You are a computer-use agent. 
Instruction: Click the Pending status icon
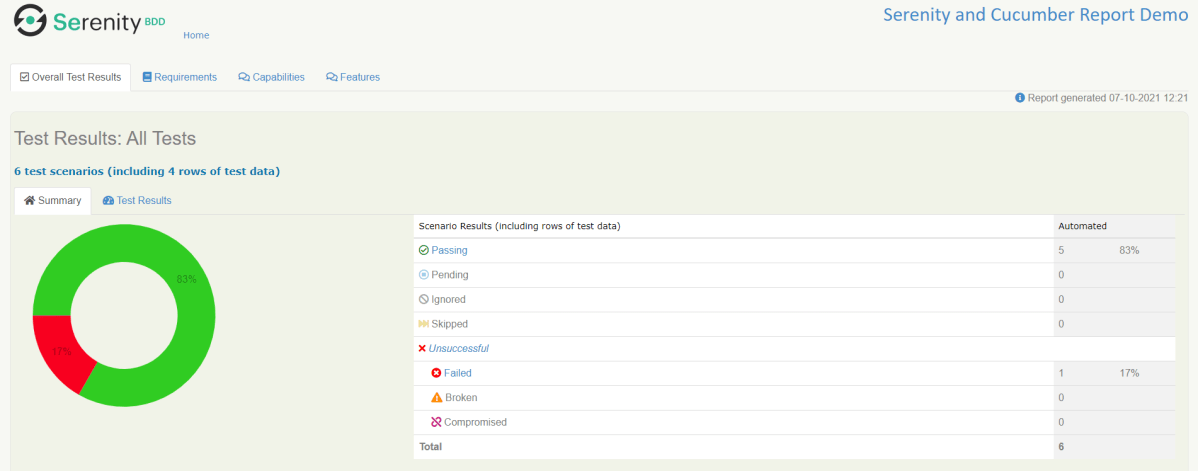[x=424, y=275]
